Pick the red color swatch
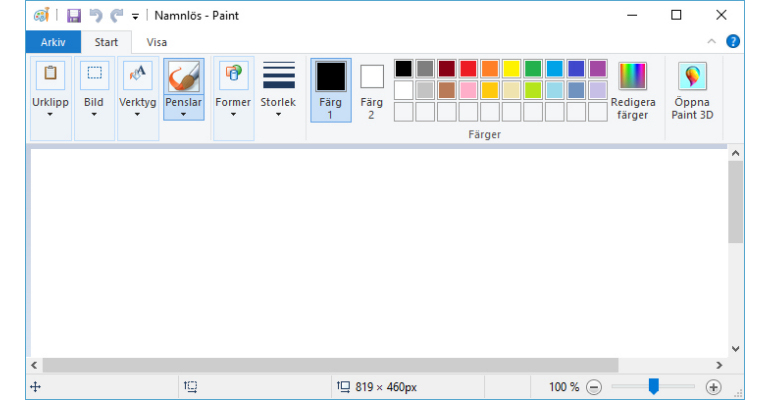The height and width of the screenshot is (400, 770). [468, 69]
